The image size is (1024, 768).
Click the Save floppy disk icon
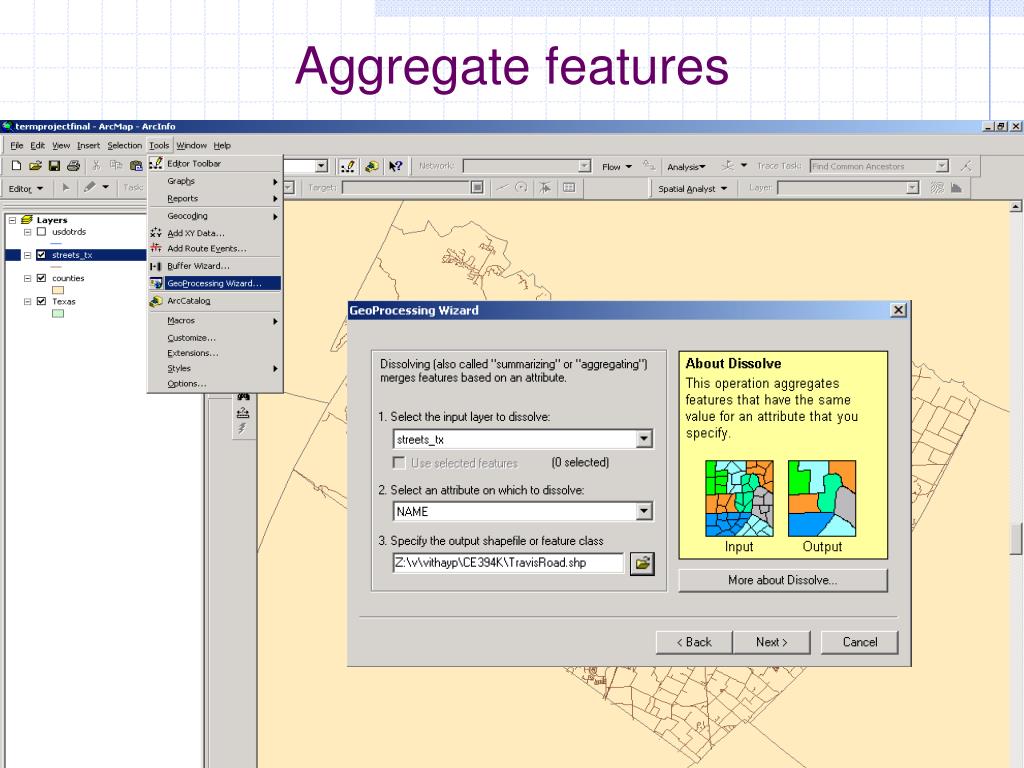pos(54,166)
